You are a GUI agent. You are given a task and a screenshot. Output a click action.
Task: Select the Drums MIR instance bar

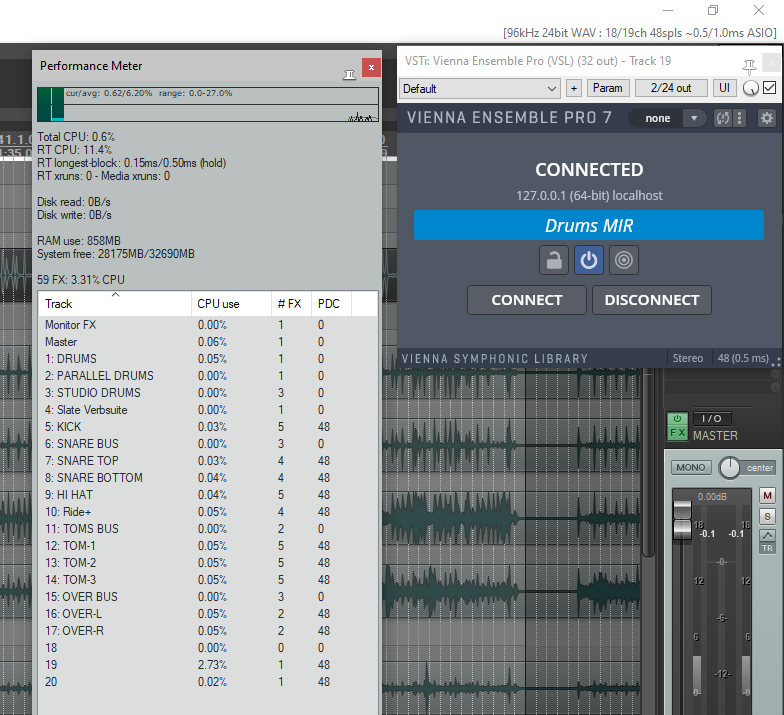click(x=588, y=225)
